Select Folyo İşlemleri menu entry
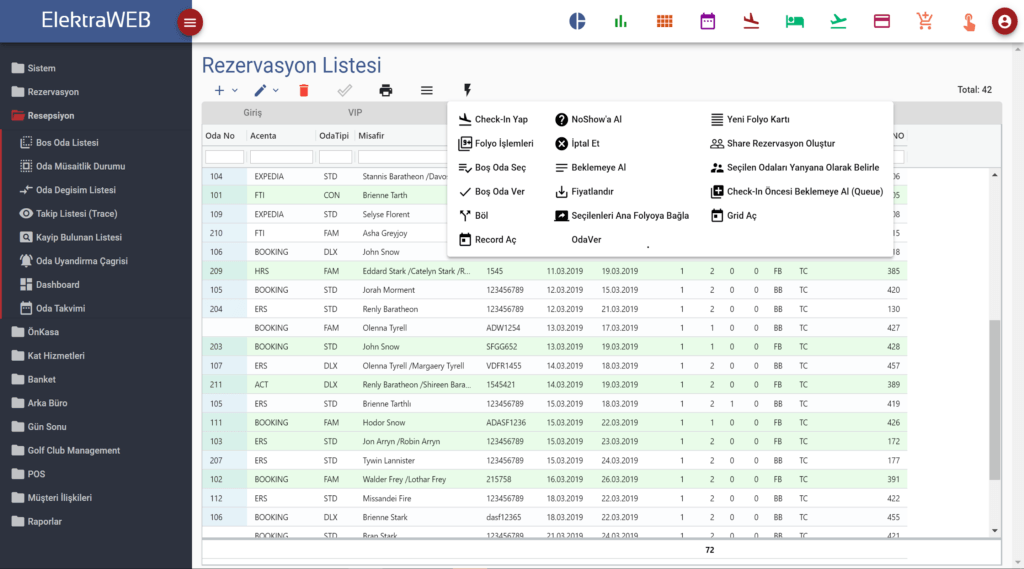The width and height of the screenshot is (1024, 569). pyautogui.click(x=496, y=144)
